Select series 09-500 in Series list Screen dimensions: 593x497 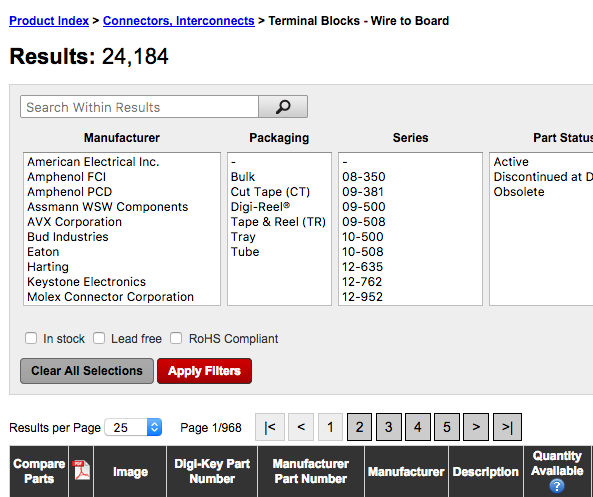[x=364, y=207]
